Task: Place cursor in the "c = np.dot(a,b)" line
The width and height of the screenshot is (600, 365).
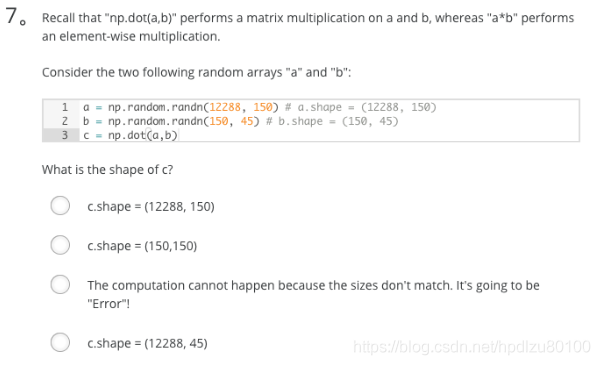Action: pyautogui.click(x=130, y=135)
